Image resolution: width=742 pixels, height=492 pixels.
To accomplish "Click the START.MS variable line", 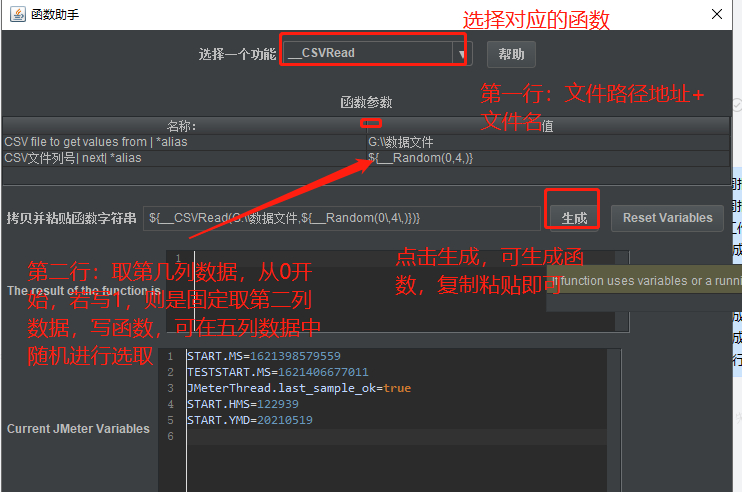I will [264, 356].
